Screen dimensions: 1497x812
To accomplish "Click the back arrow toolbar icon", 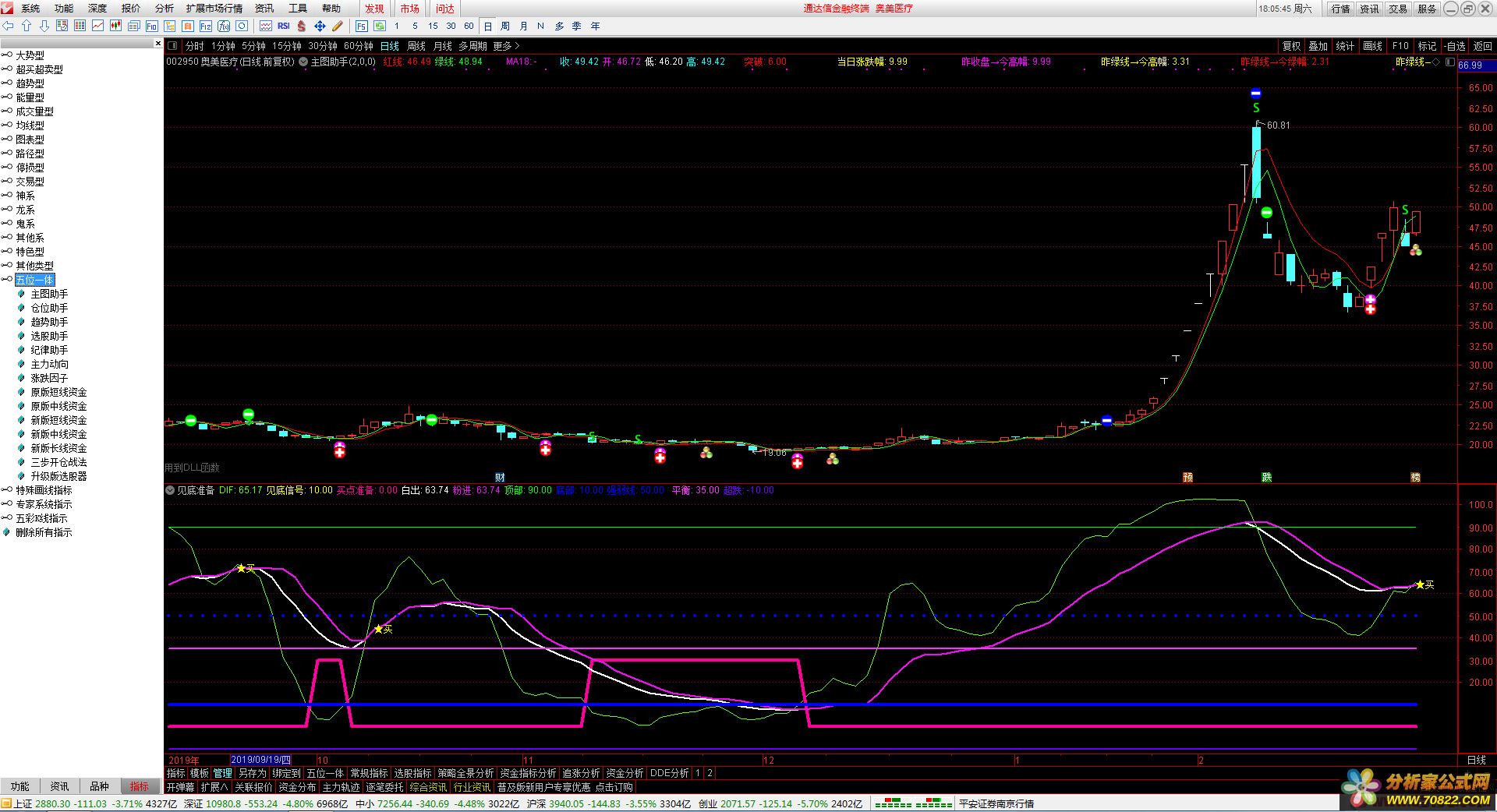I will (9, 26).
